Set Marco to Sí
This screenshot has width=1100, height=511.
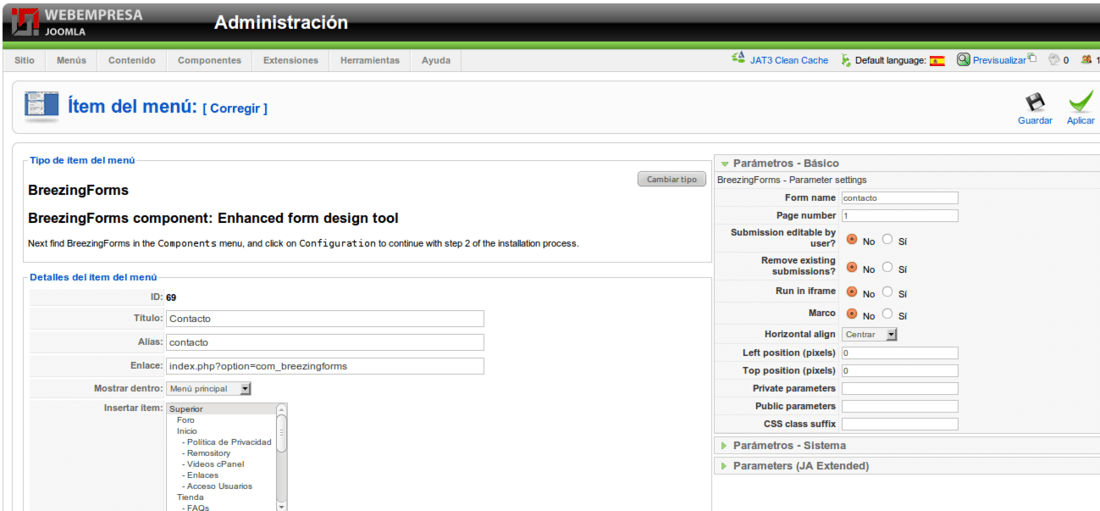(x=887, y=314)
